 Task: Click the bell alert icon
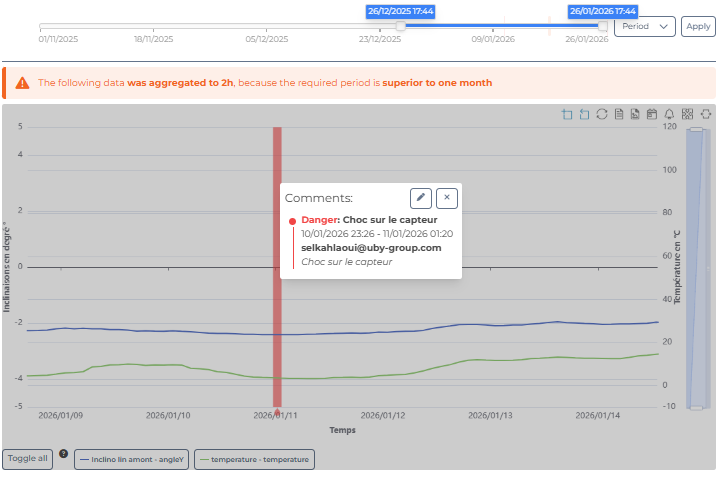pos(669,114)
